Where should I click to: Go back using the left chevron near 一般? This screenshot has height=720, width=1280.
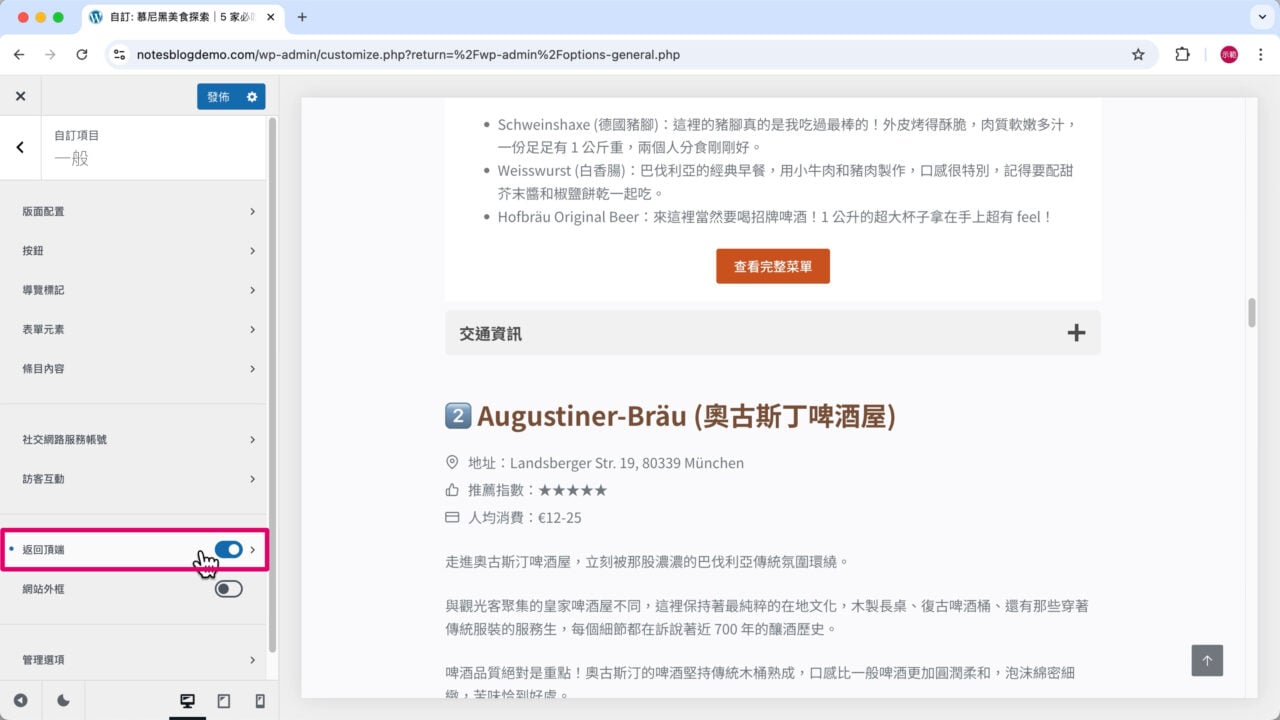[19, 146]
